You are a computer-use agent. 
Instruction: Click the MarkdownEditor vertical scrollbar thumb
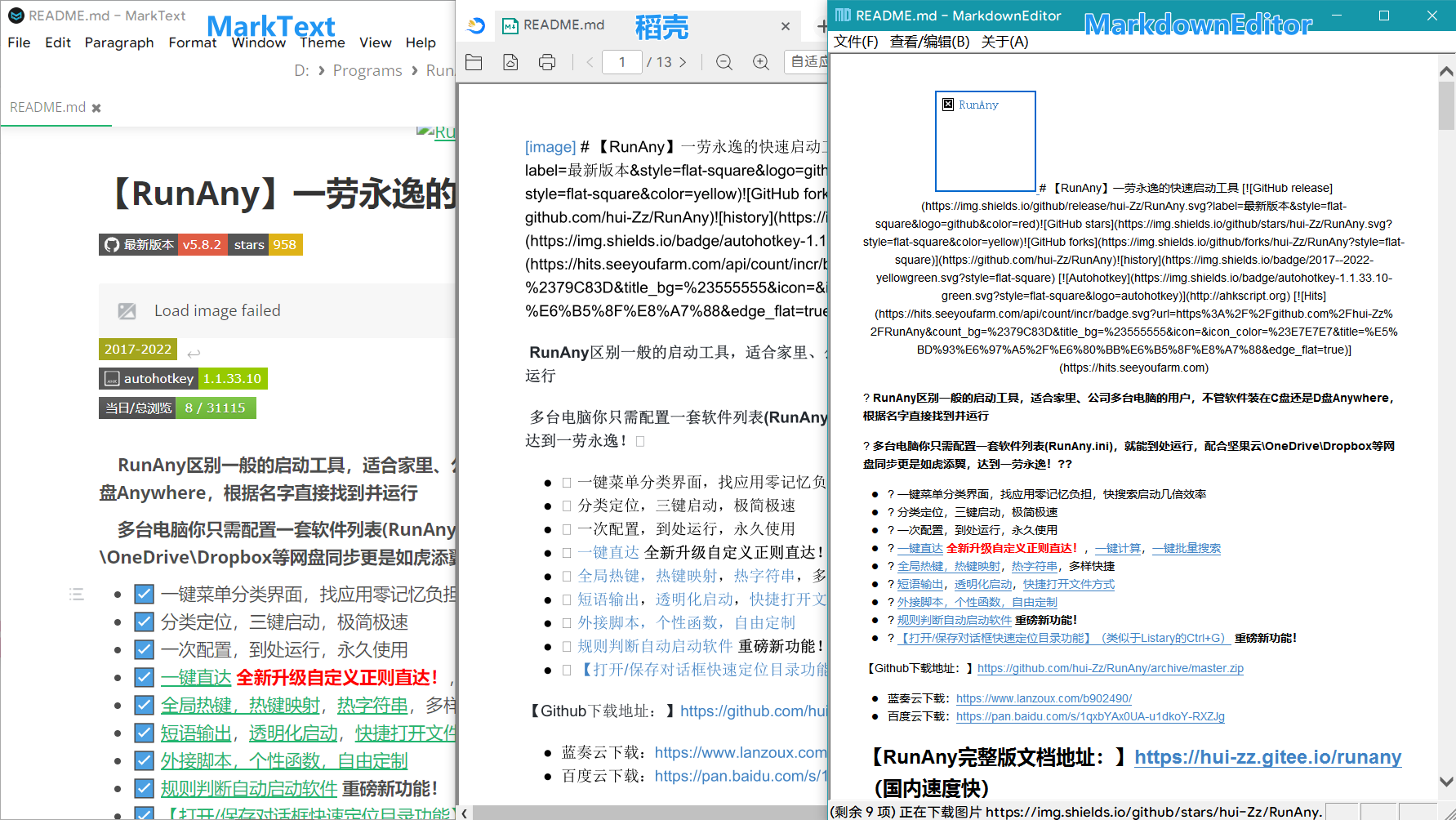tap(1446, 106)
